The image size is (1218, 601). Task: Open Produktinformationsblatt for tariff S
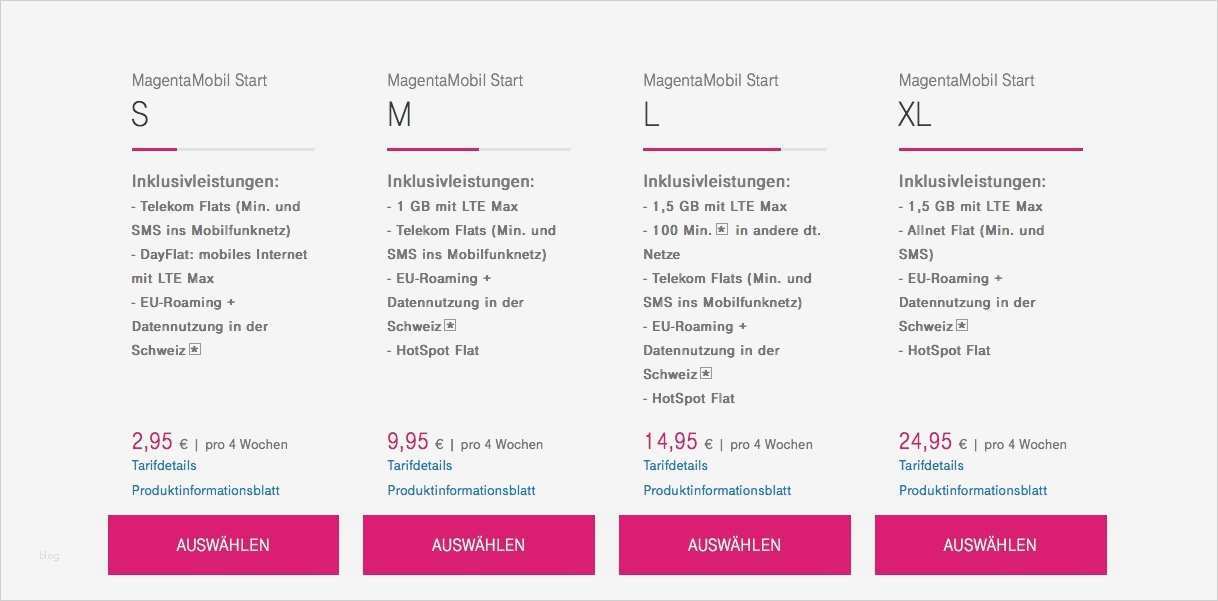[x=206, y=490]
